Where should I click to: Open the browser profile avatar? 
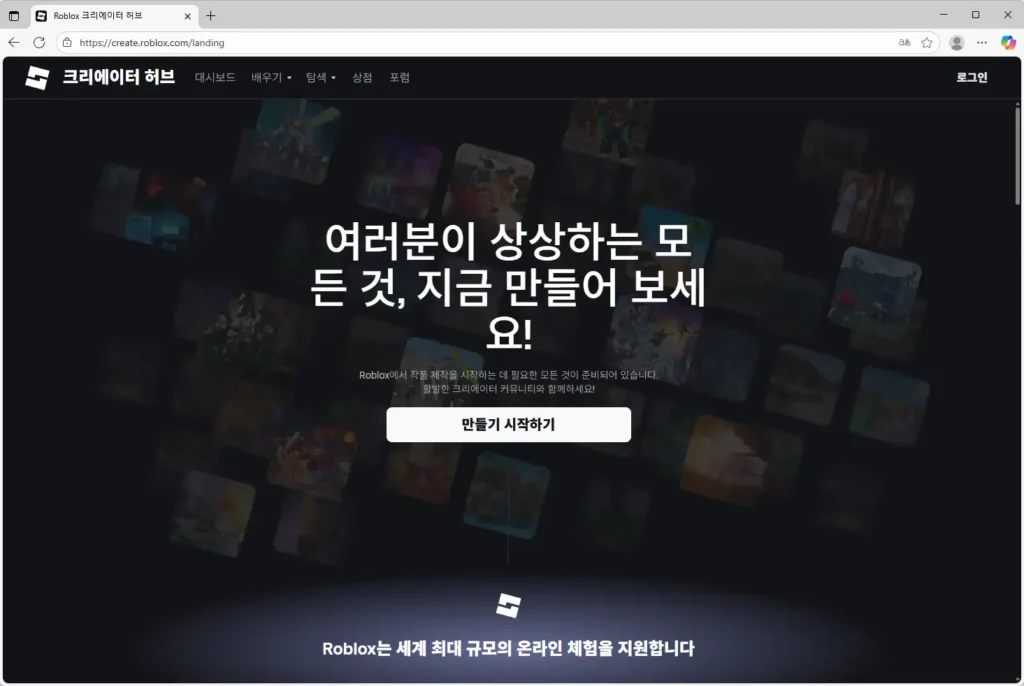click(957, 42)
